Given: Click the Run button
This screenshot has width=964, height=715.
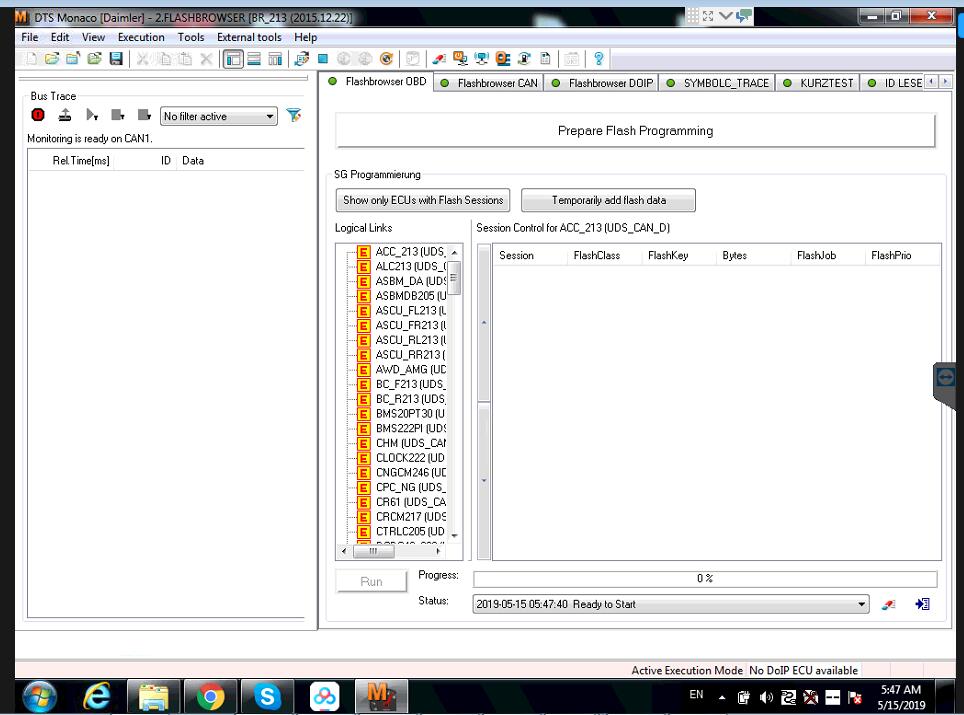Looking at the screenshot, I should tap(371, 582).
